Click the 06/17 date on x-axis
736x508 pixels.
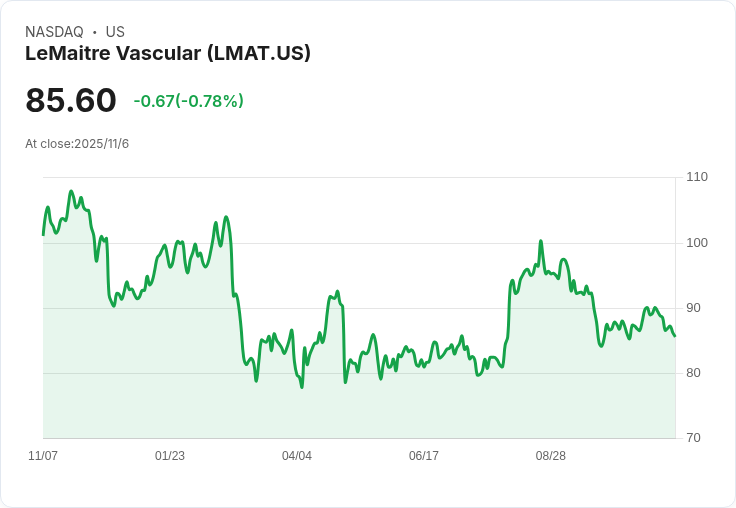tap(424, 456)
